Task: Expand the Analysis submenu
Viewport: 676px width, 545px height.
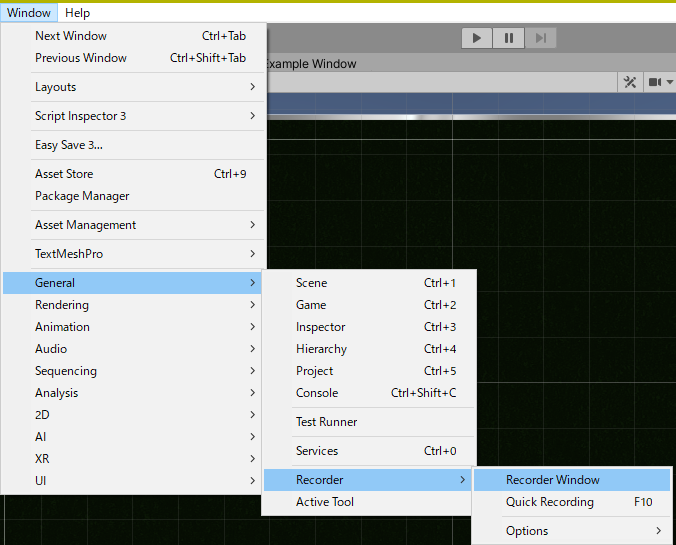Action: pyautogui.click(x=132, y=393)
